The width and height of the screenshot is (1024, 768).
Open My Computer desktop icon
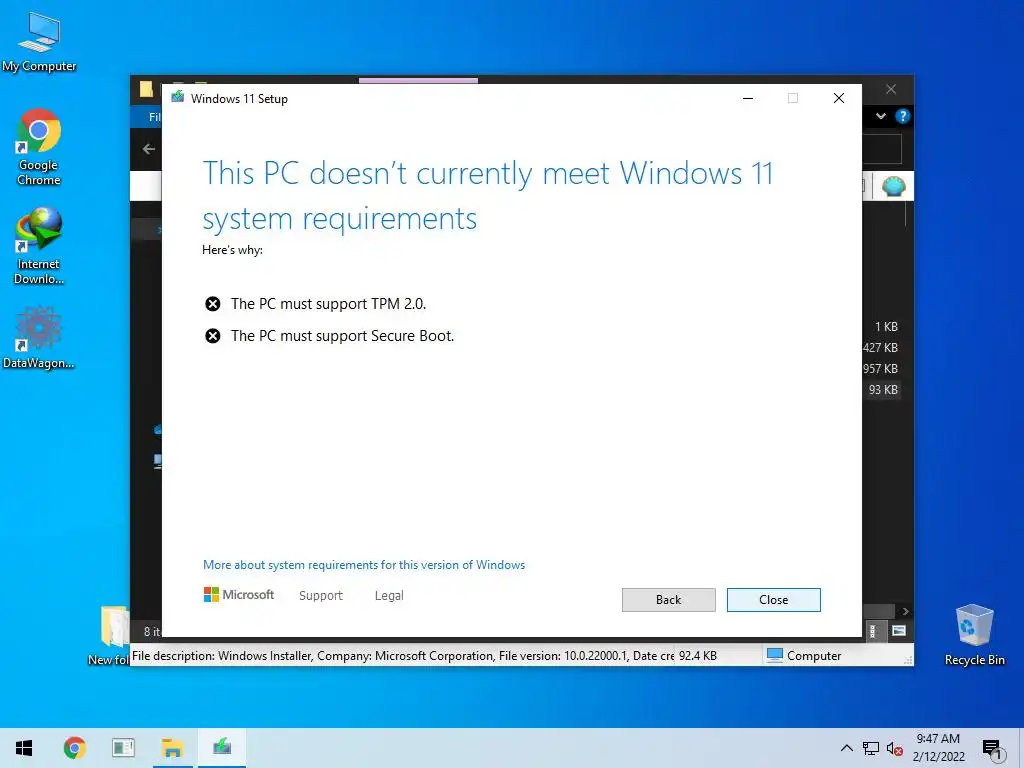click(x=39, y=42)
